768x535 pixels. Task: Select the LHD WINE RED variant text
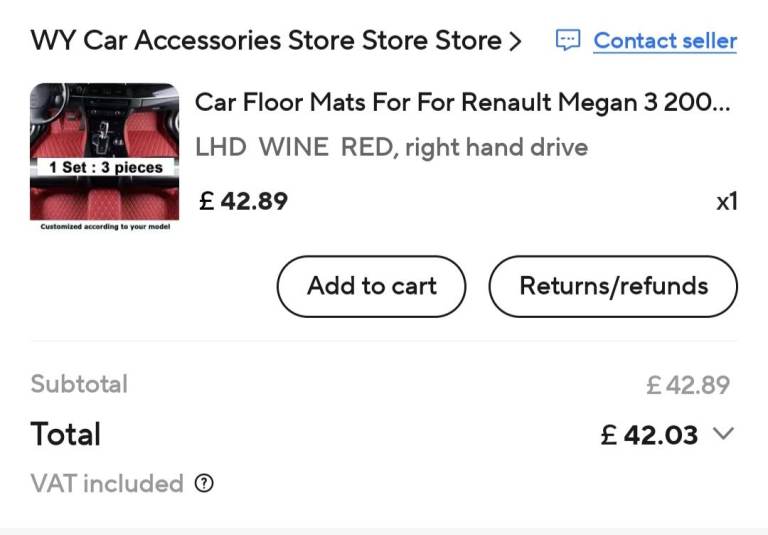(x=391, y=148)
